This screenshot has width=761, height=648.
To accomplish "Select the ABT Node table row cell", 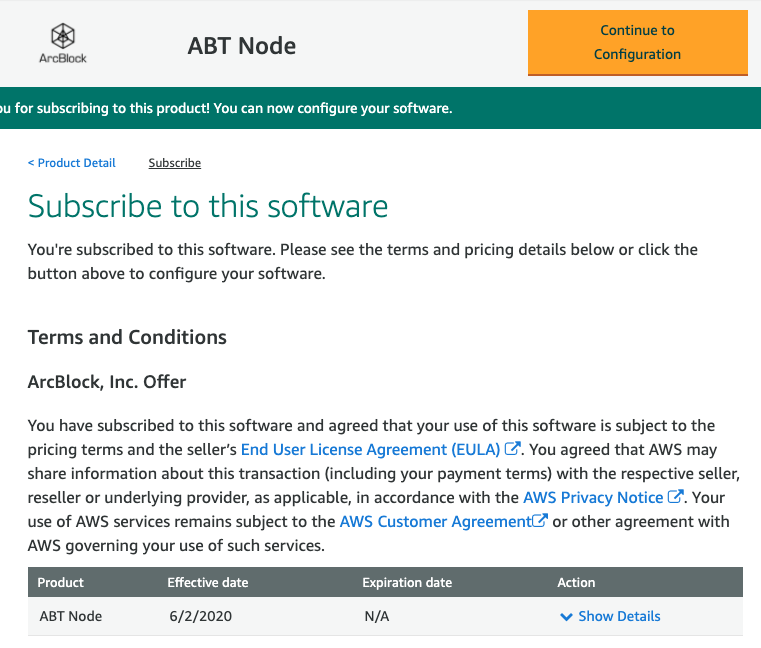I will pyautogui.click(x=71, y=617).
